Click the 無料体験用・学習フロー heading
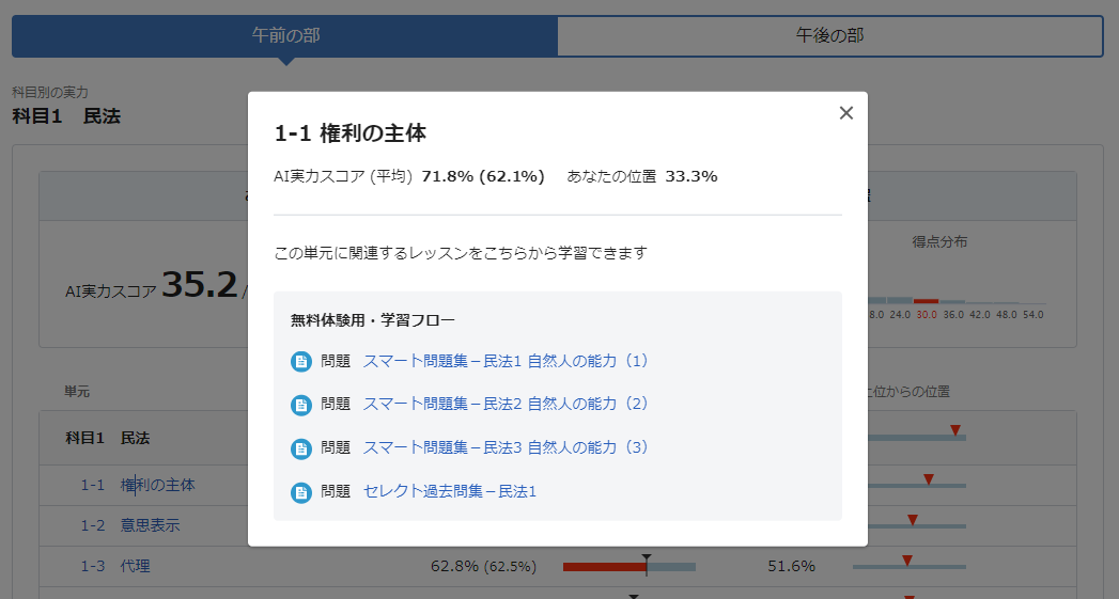This screenshot has width=1119, height=599. (373, 321)
